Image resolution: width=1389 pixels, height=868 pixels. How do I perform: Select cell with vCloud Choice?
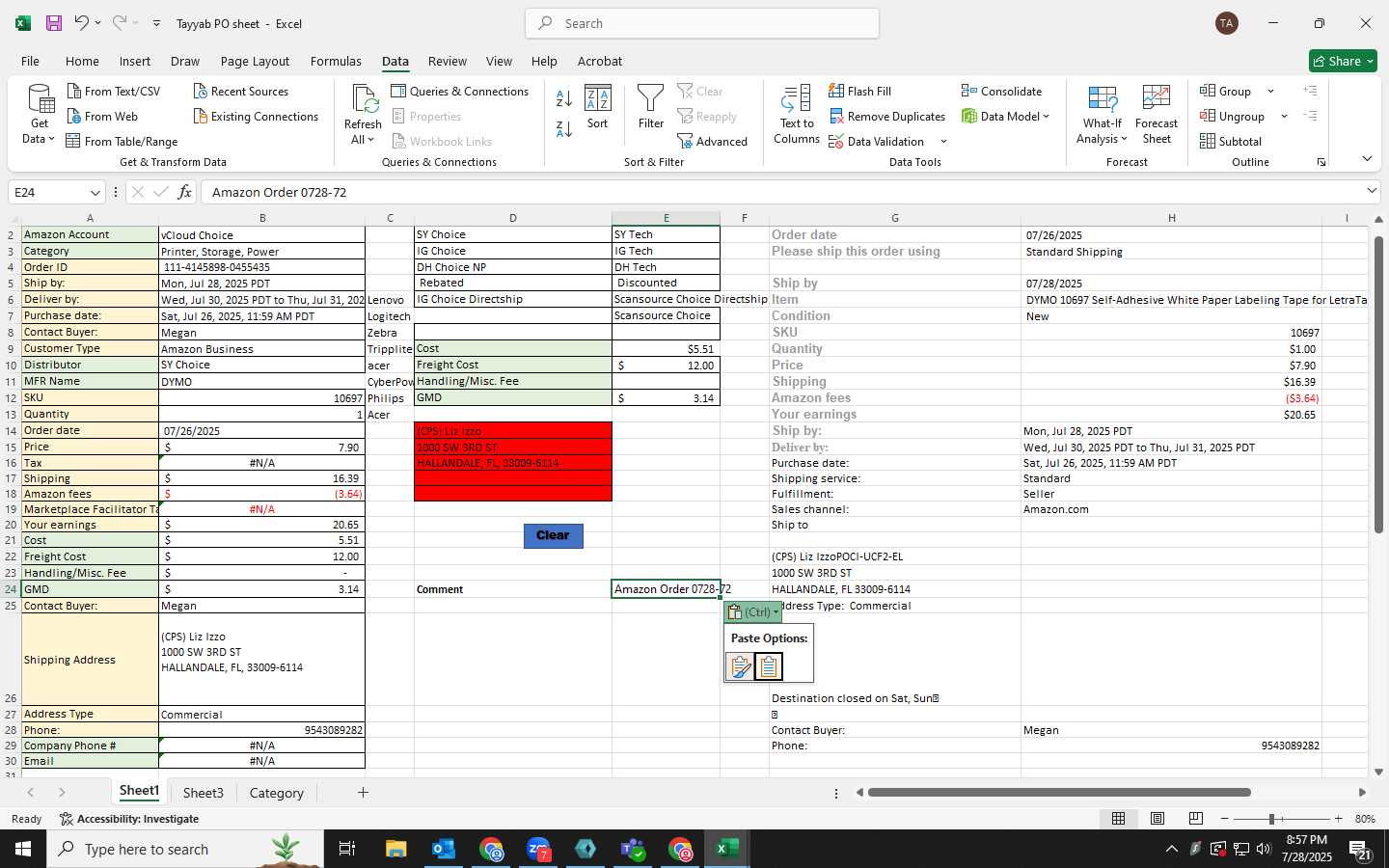pos(261,234)
